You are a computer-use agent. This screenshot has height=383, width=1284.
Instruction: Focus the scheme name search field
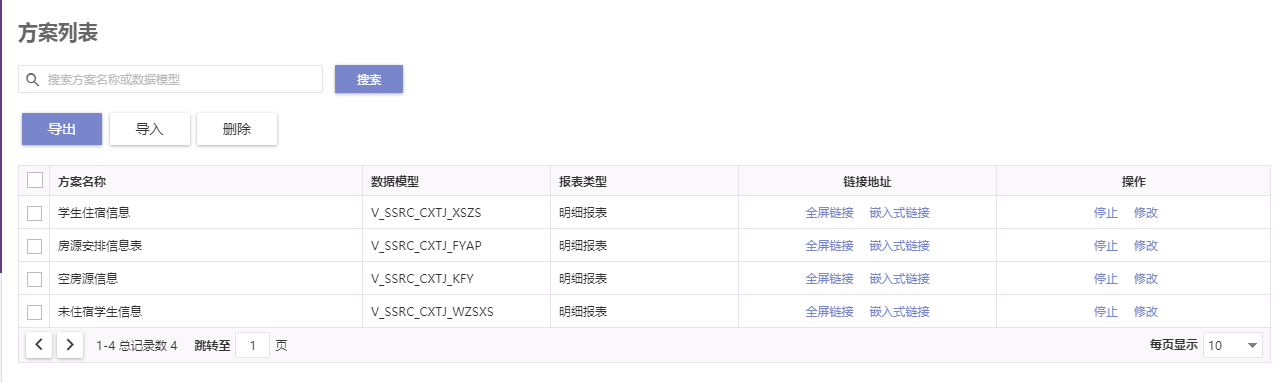tap(171, 79)
